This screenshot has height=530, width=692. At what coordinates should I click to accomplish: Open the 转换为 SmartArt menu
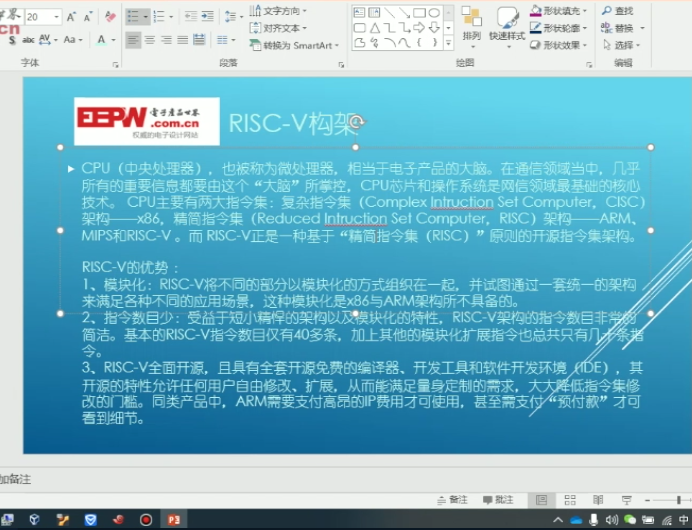point(294,45)
